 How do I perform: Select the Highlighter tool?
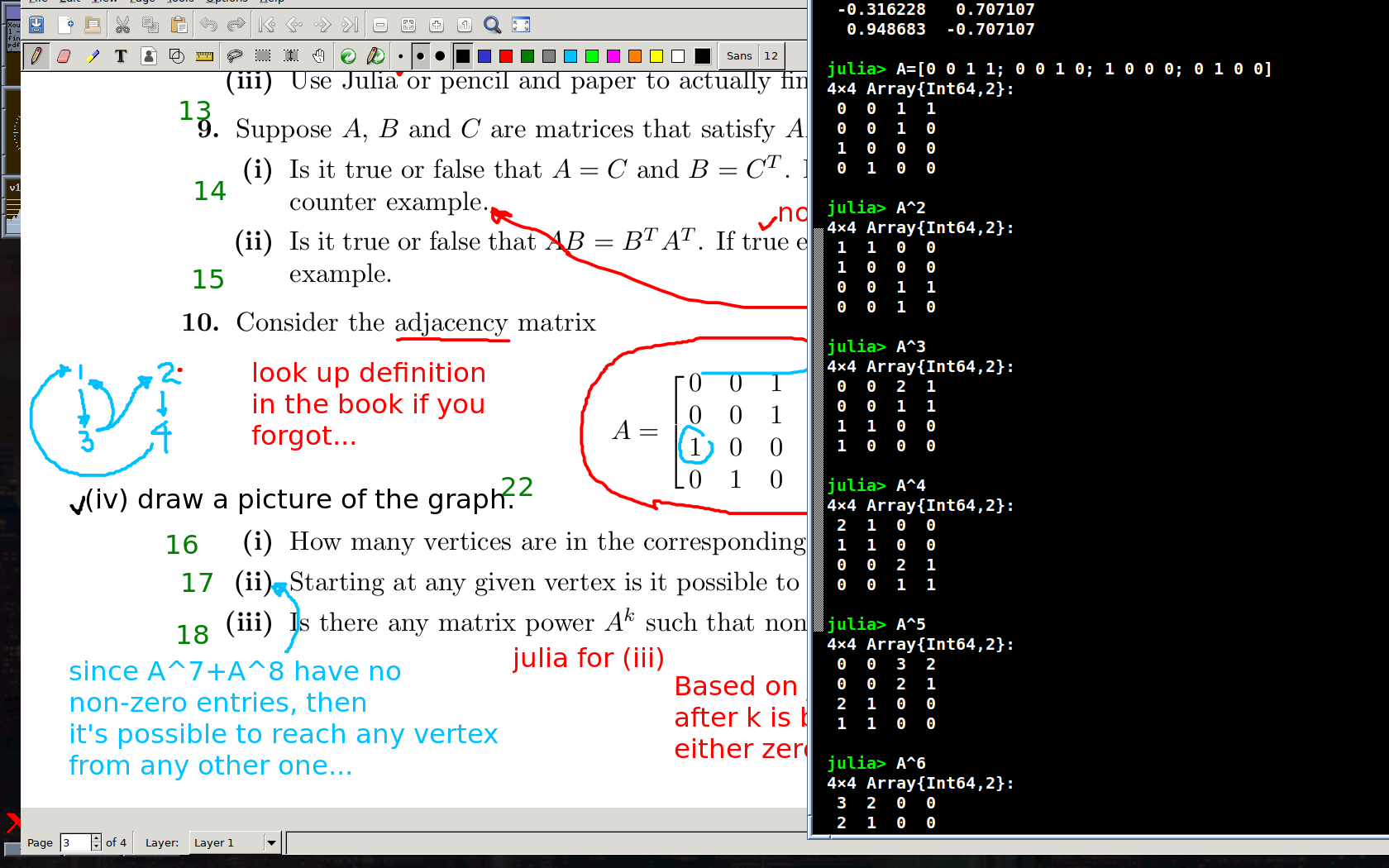tap(93, 56)
